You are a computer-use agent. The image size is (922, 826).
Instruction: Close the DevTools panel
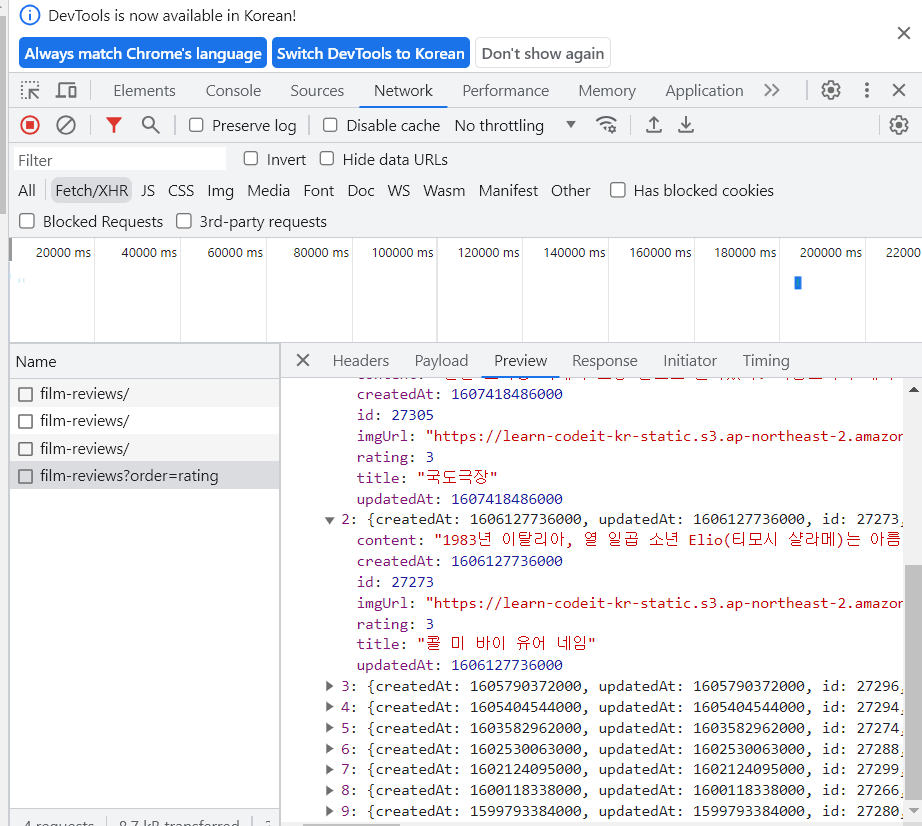pos(898,91)
